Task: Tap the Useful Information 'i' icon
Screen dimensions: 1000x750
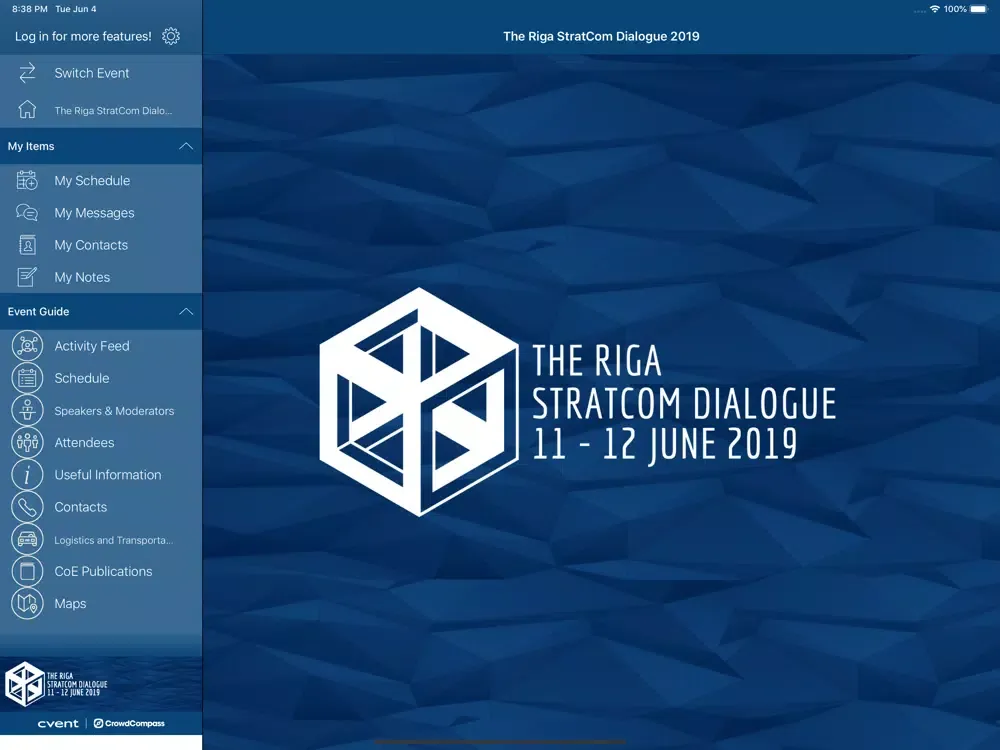Action: coord(27,474)
